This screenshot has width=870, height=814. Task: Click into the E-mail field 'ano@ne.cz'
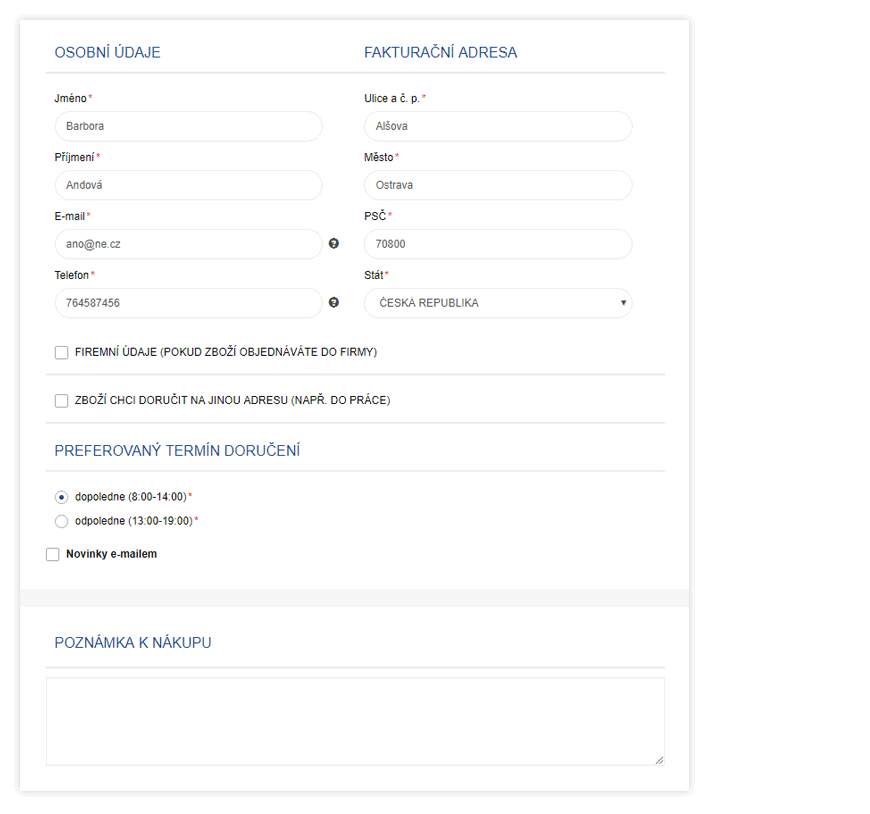pyautogui.click(x=188, y=244)
